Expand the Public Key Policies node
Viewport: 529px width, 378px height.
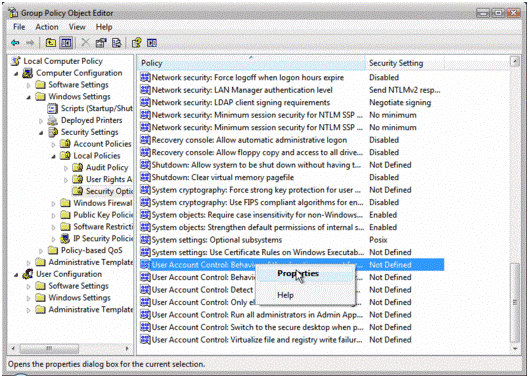pyautogui.click(x=54, y=215)
